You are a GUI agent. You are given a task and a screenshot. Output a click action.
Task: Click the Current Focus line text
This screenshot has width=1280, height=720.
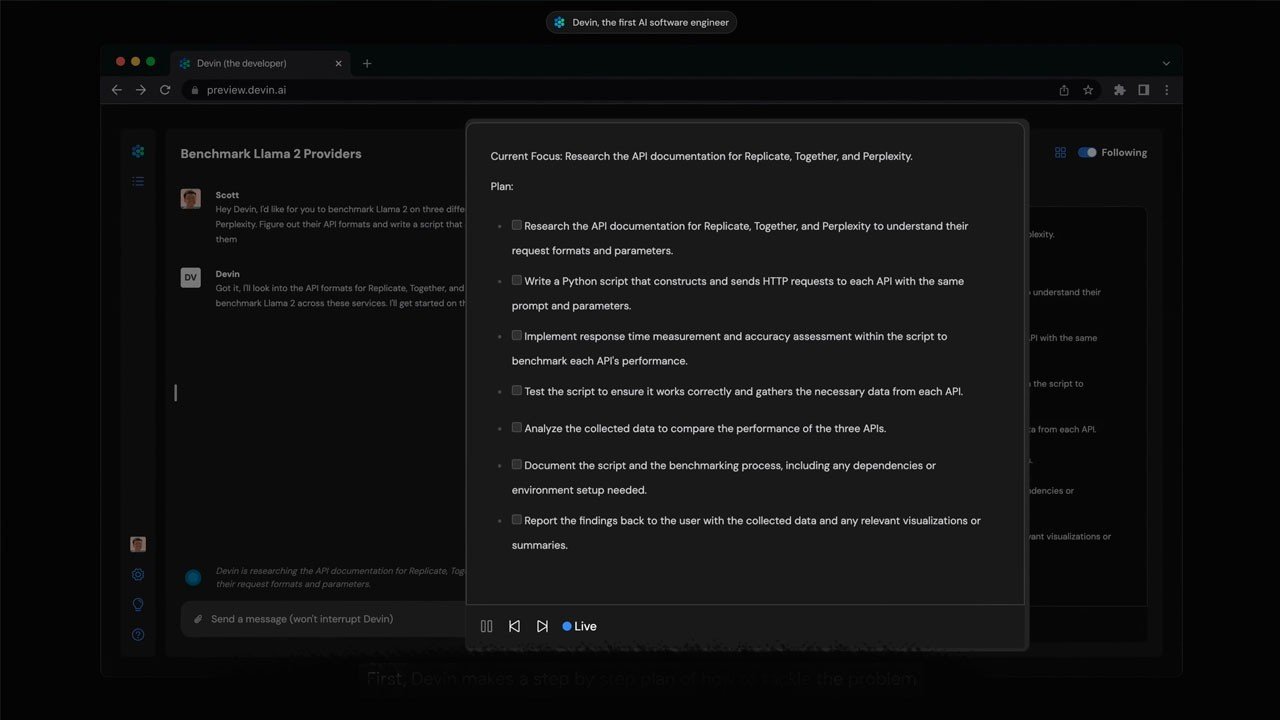click(701, 156)
